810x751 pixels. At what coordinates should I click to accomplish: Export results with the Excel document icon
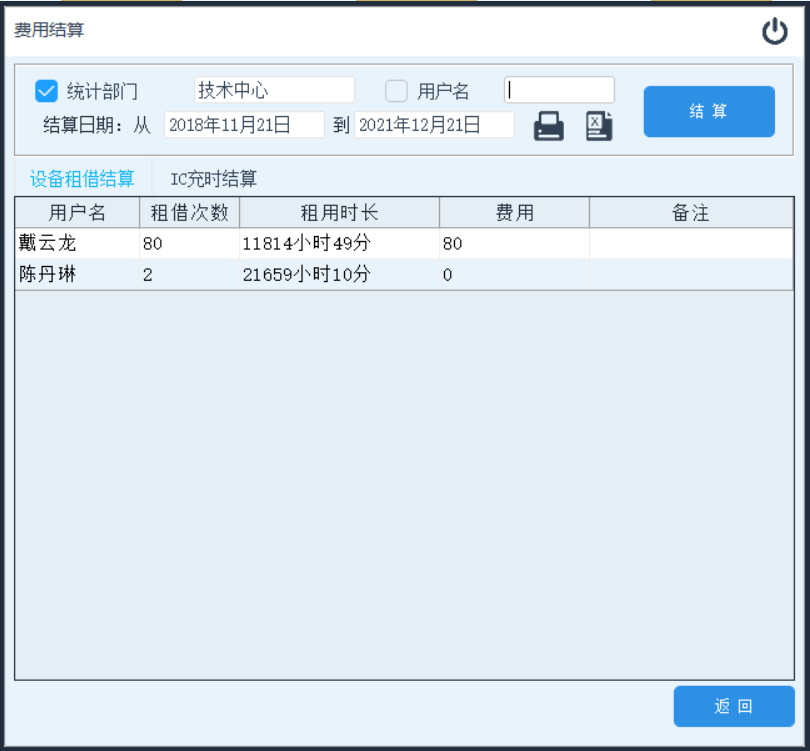[598, 126]
